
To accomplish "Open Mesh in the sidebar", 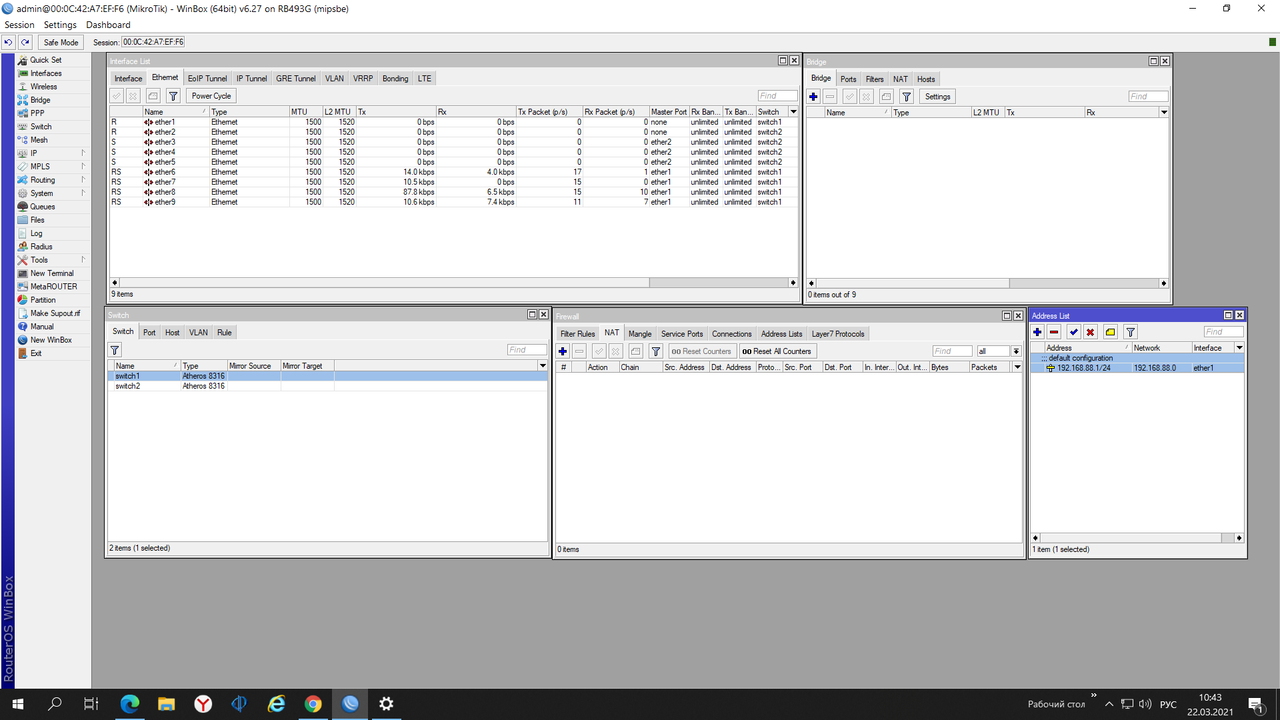I will [39, 140].
